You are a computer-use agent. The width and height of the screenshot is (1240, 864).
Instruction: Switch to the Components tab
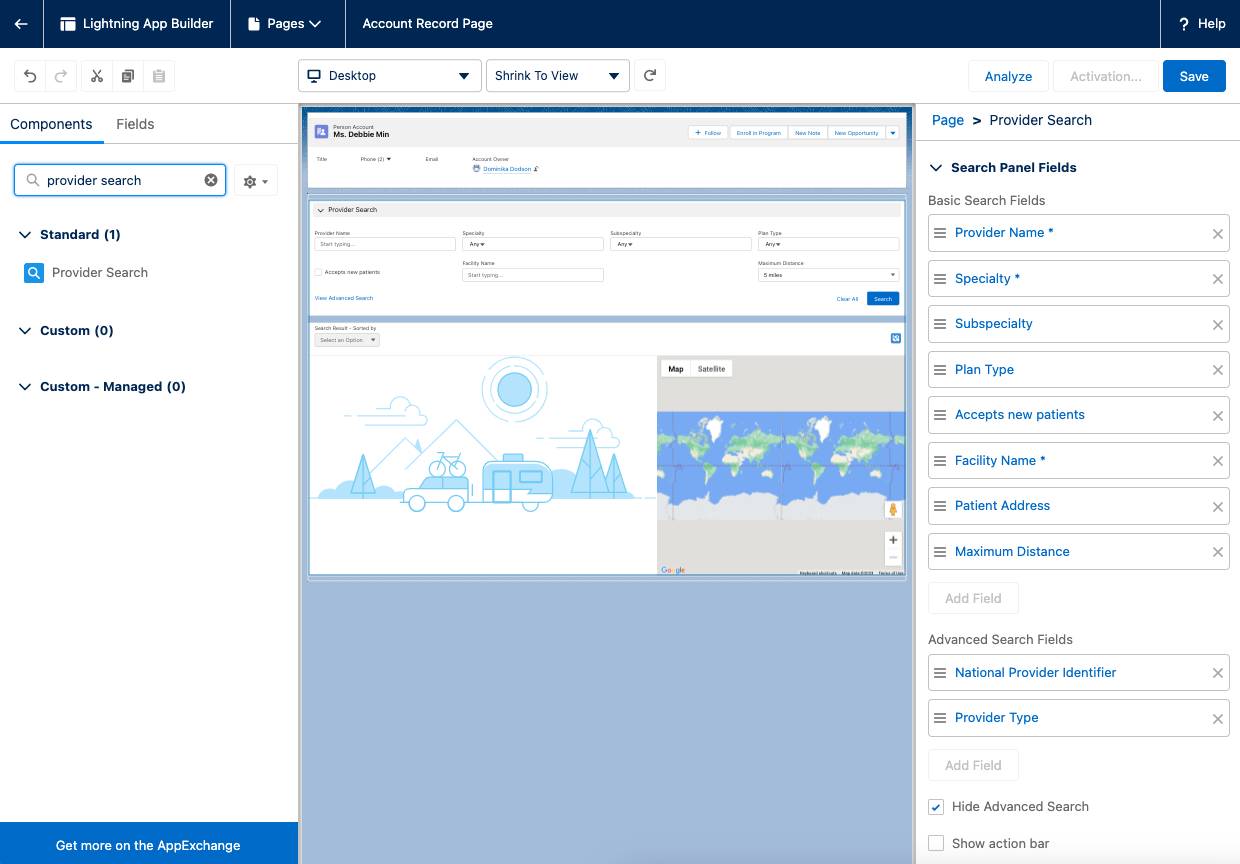[x=51, y=124]
